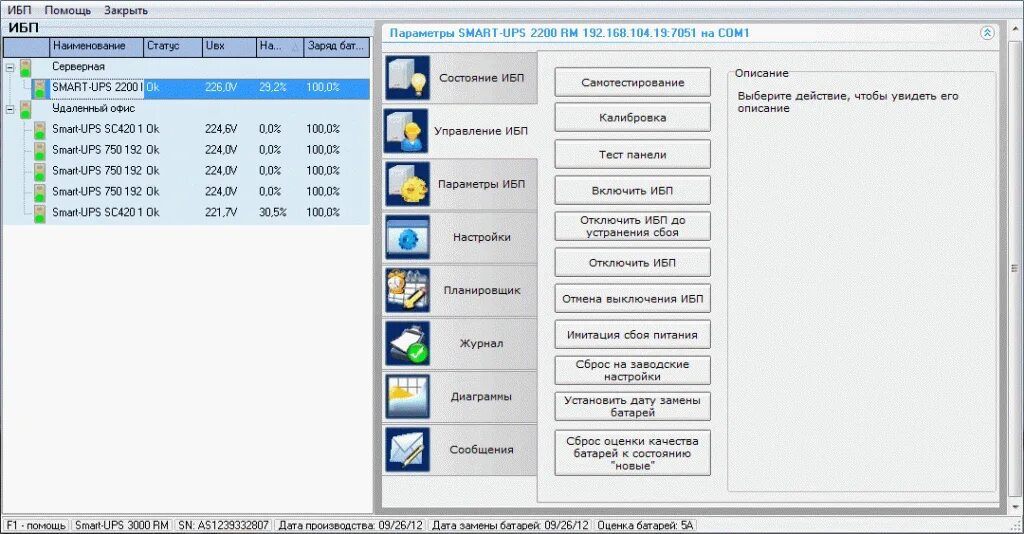Click the Удаленный офис group status icon
Viewport: 1024px width, 534px height.
pos(25,109)
